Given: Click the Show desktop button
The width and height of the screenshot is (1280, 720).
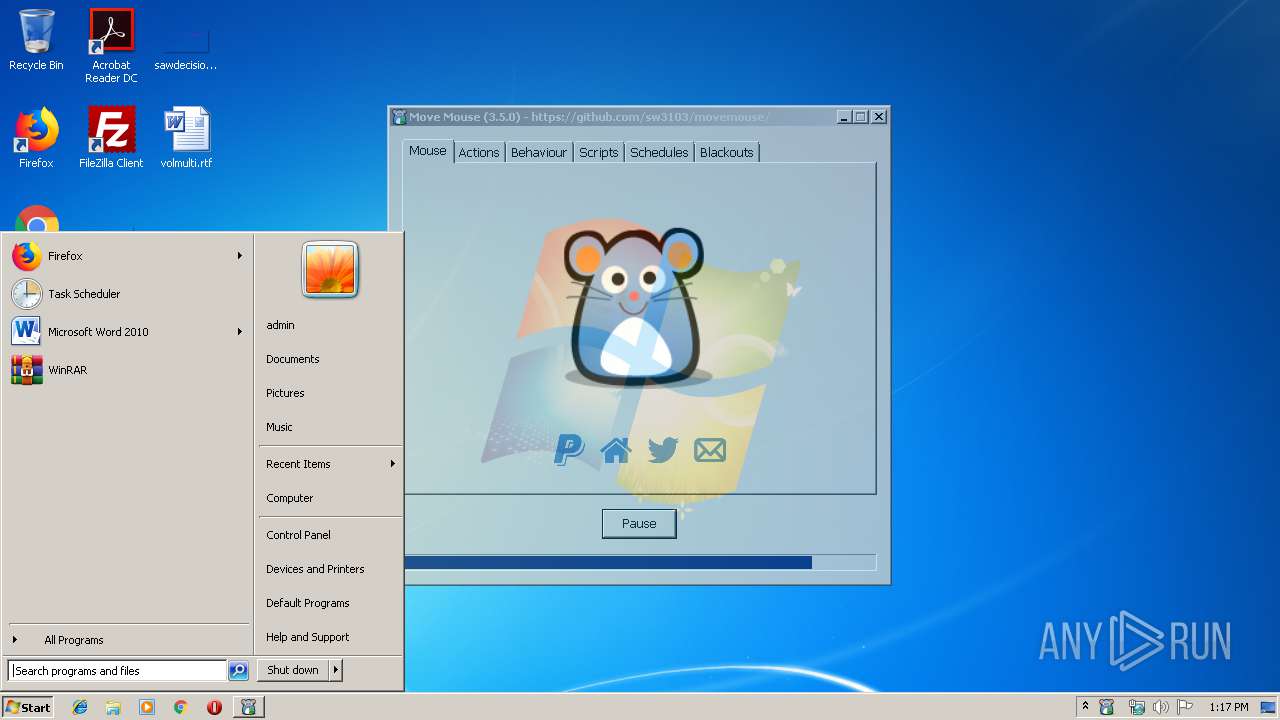Looking at the screenshot, I should pos(1268,707).
